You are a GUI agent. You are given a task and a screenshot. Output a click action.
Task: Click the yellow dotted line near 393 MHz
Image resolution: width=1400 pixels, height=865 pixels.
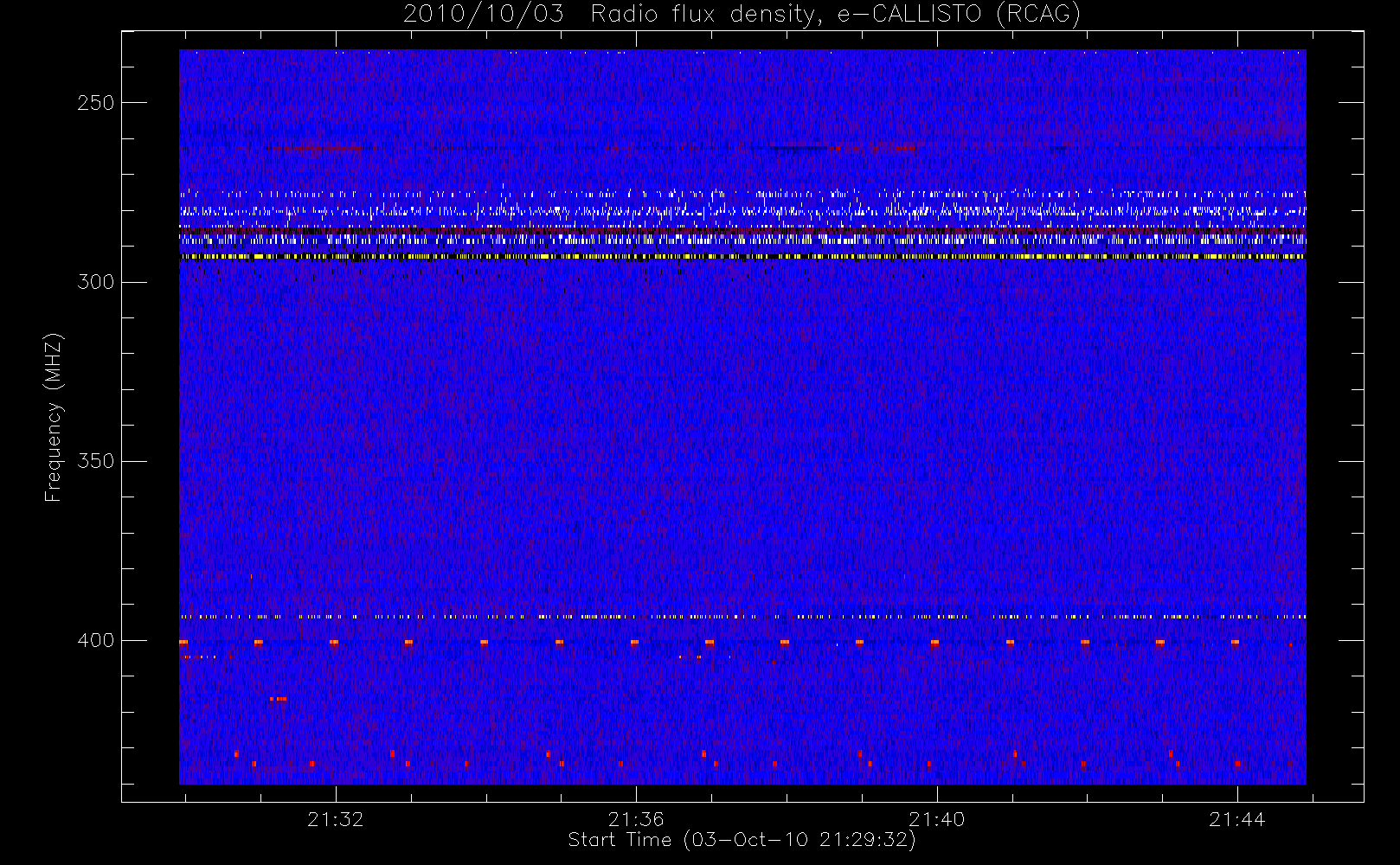tap(742, 617)
